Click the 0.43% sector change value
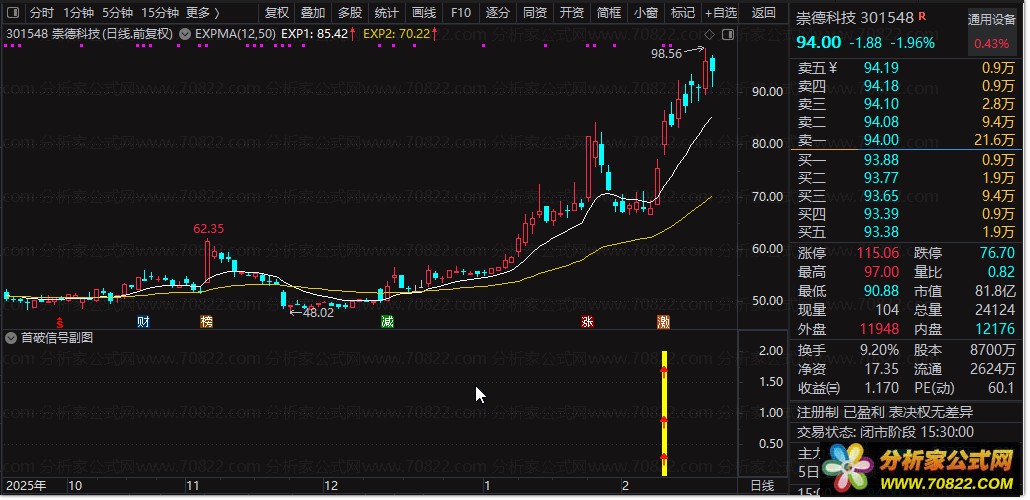Screen dimensions: 1030x500 pos(991,43)
